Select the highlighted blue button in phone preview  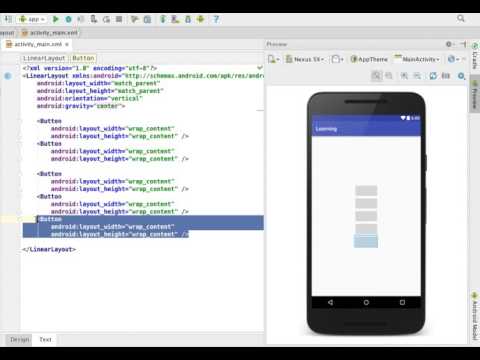366,241
